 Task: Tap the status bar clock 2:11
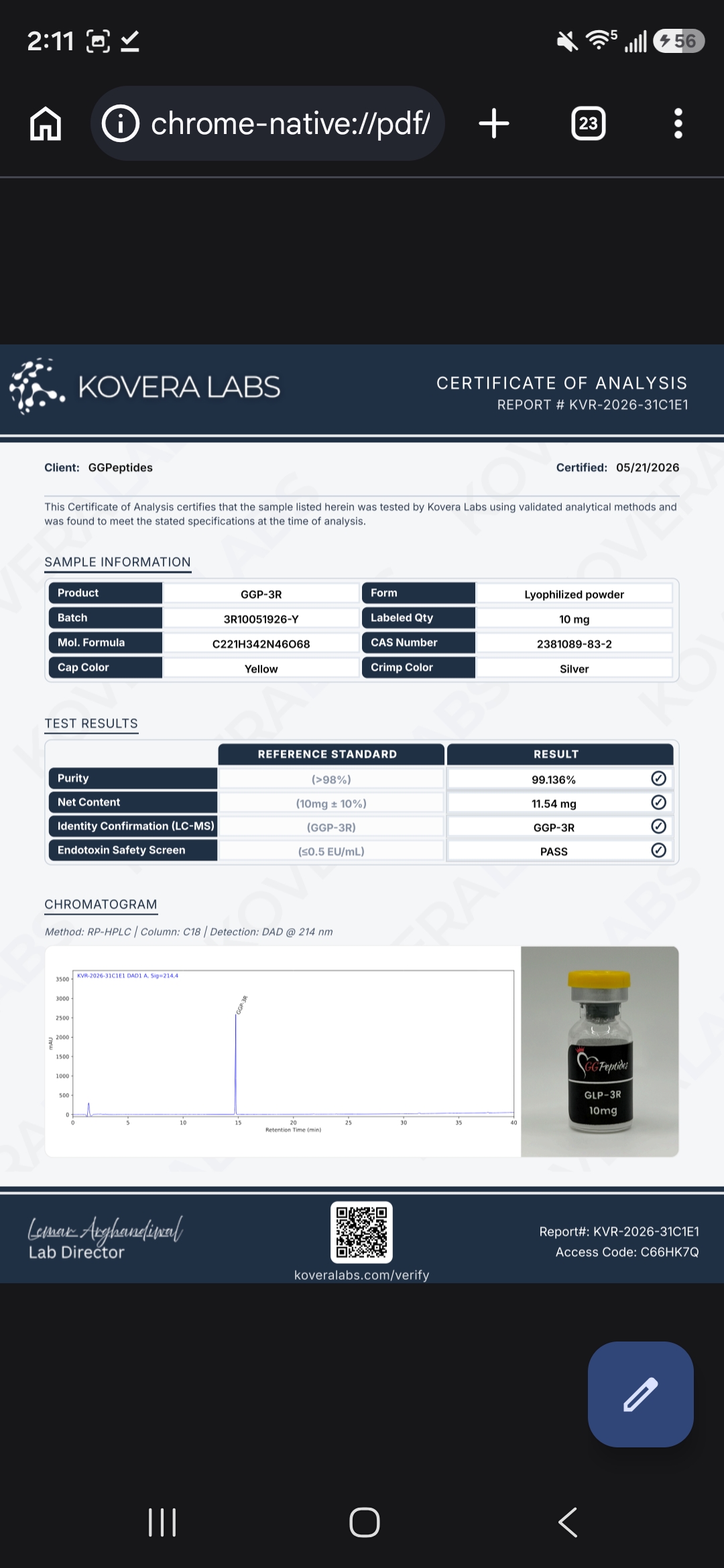50,42
